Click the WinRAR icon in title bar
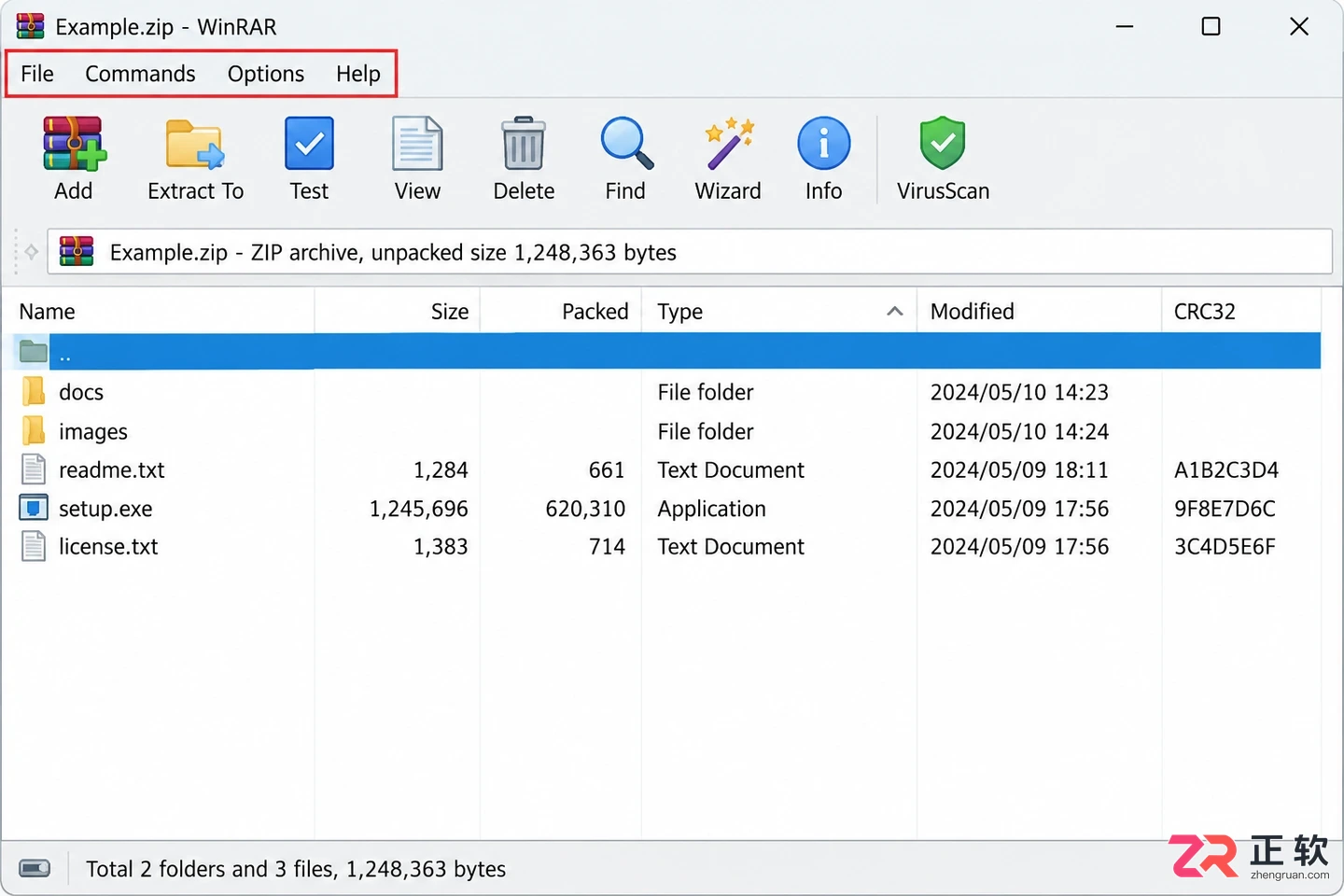 point(31,26)
